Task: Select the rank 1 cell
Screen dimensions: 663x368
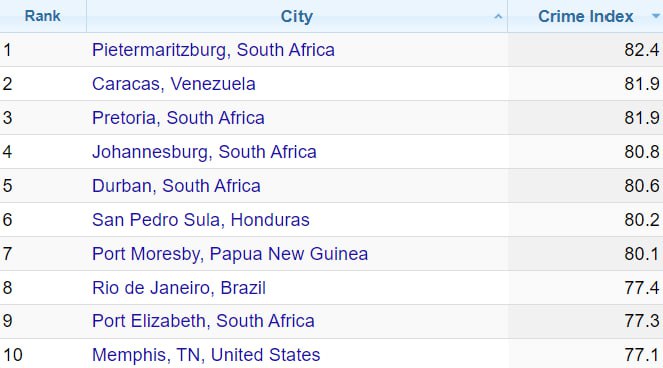Action: click(43, 50)
